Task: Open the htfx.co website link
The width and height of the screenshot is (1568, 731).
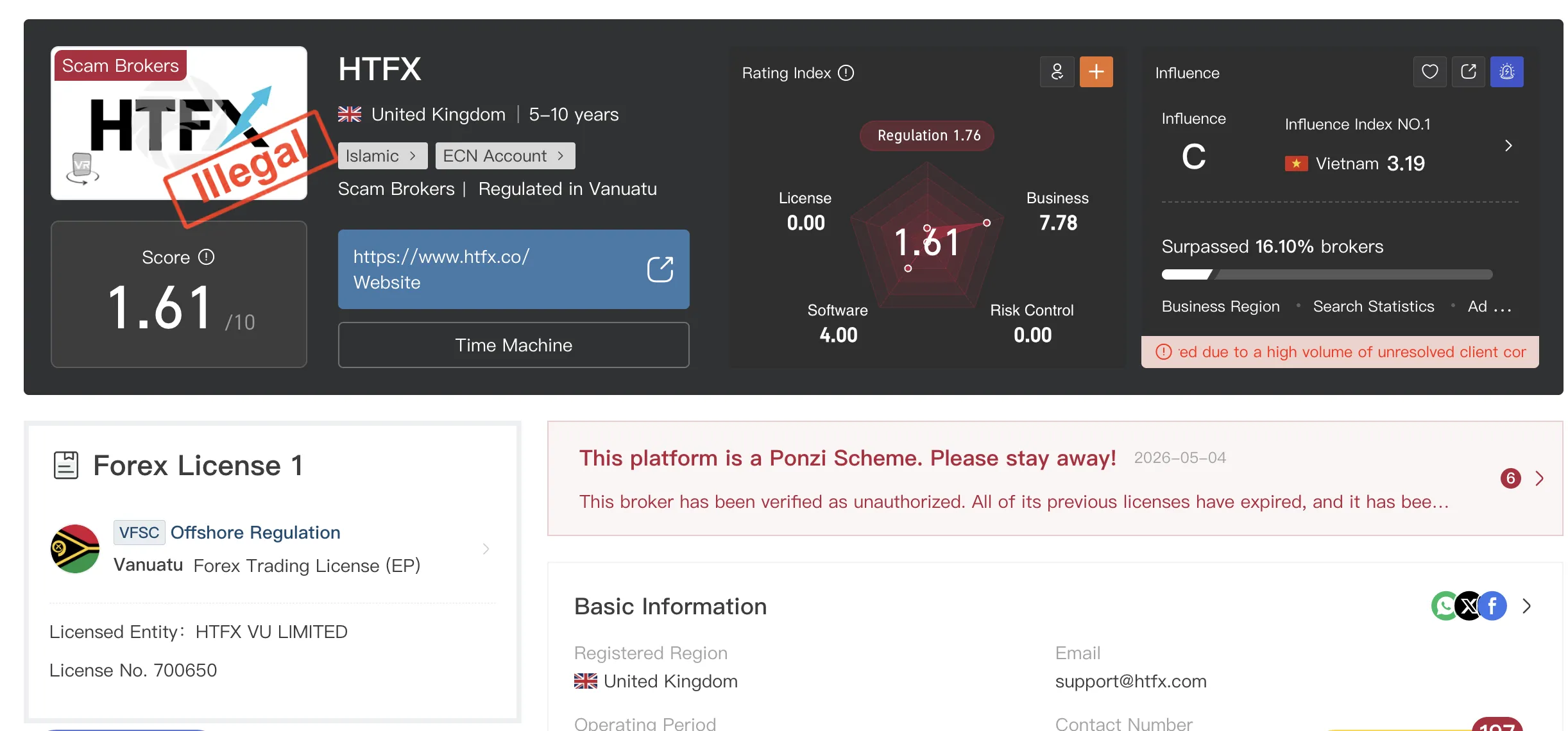Action: (514, 269)
